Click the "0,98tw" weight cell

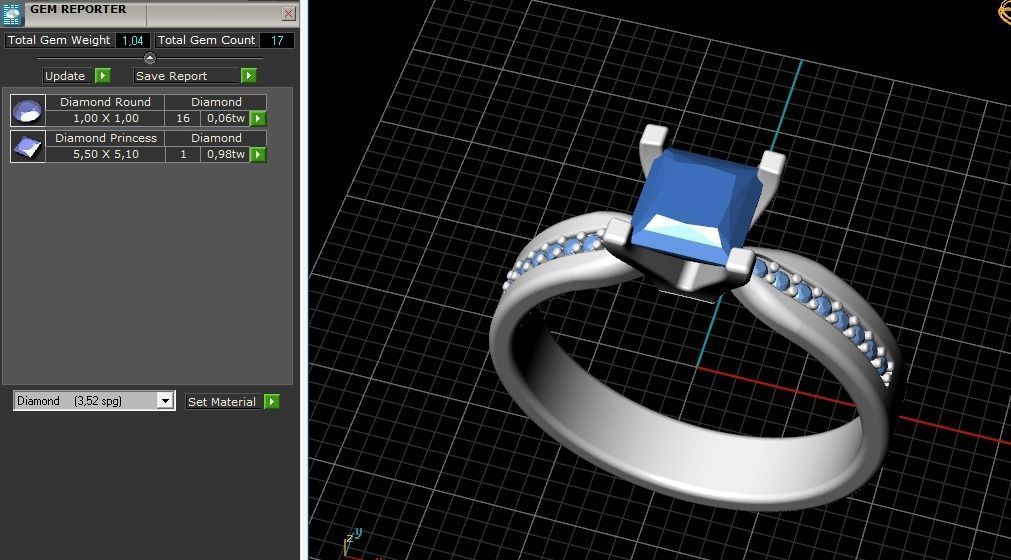[x=226, y=155]
